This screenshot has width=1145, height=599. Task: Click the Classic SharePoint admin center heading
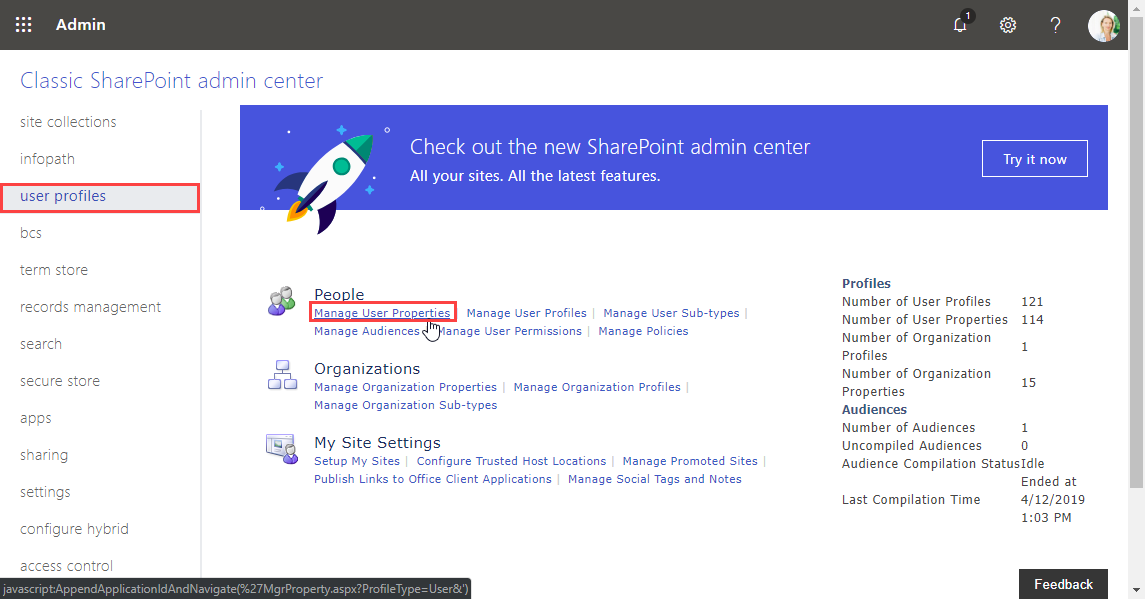click(x=172, y=80)
